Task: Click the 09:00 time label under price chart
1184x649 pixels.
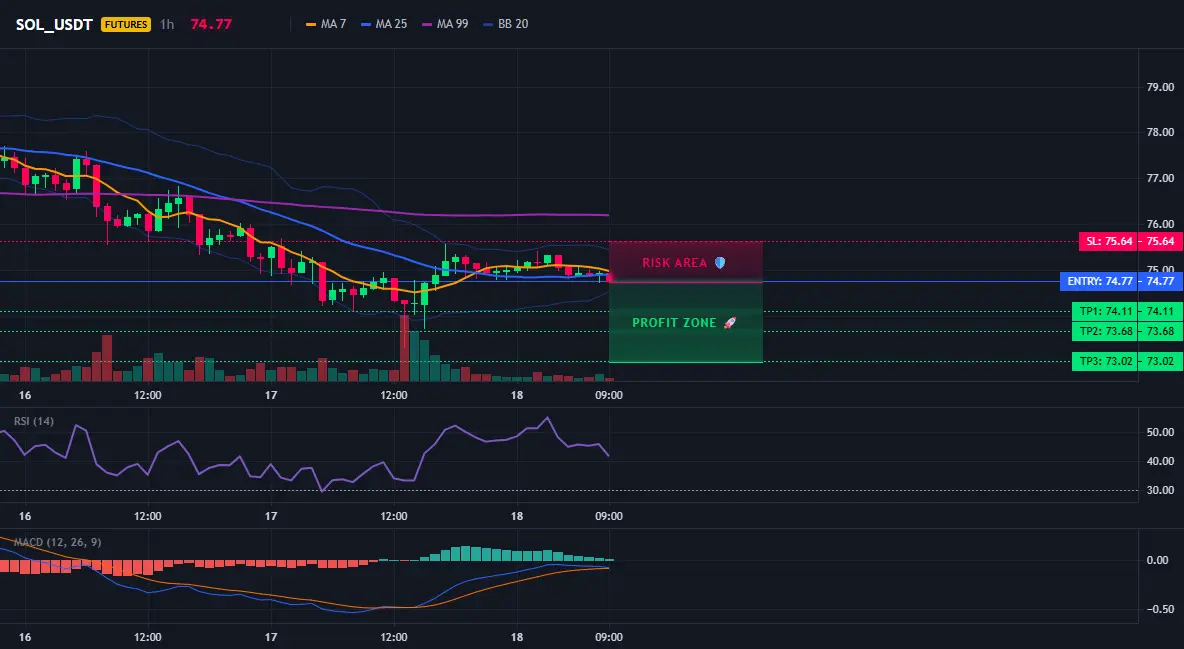Action: tap(609, 395)
